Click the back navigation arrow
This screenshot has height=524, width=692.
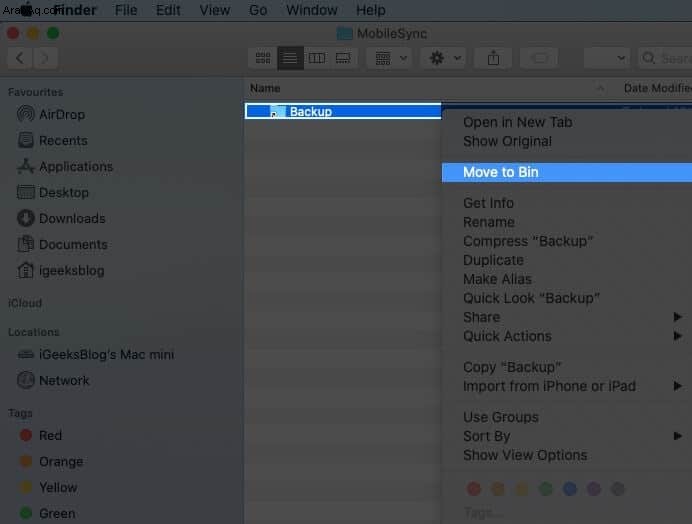pyautogui.click(x=19, y=58)
